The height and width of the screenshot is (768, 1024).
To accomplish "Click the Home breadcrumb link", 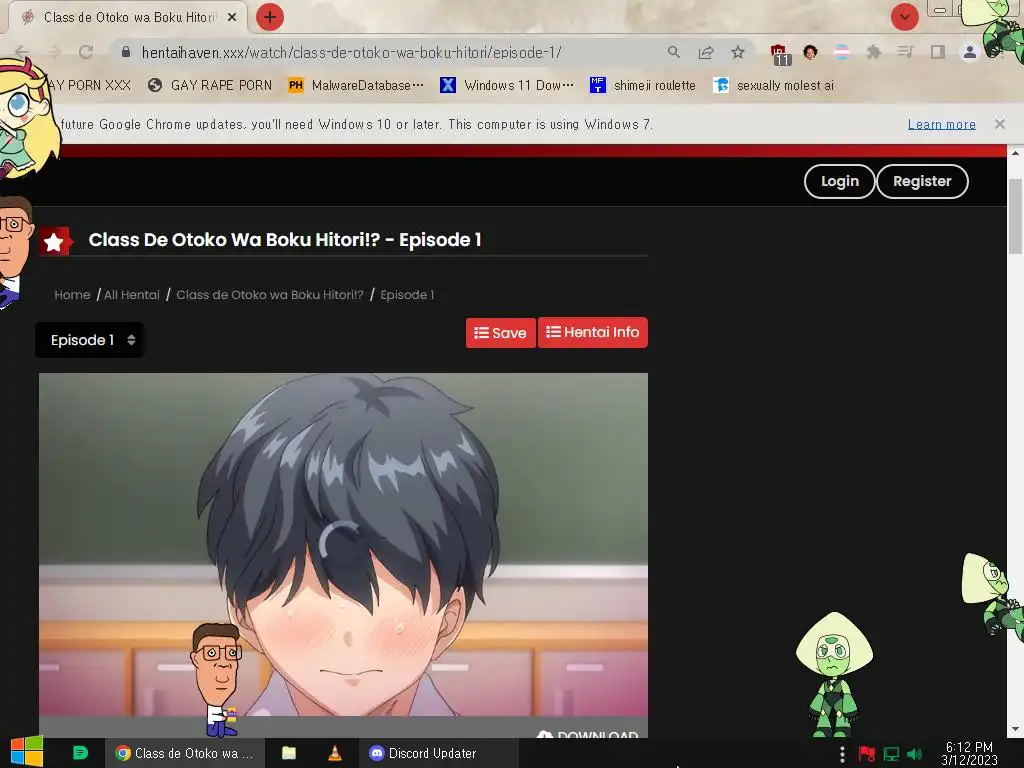I will click(72, 295).
